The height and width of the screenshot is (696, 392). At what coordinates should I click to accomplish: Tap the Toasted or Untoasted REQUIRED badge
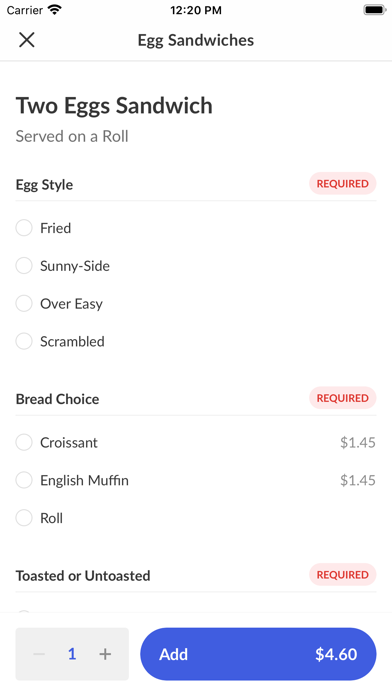pos(342,574)
